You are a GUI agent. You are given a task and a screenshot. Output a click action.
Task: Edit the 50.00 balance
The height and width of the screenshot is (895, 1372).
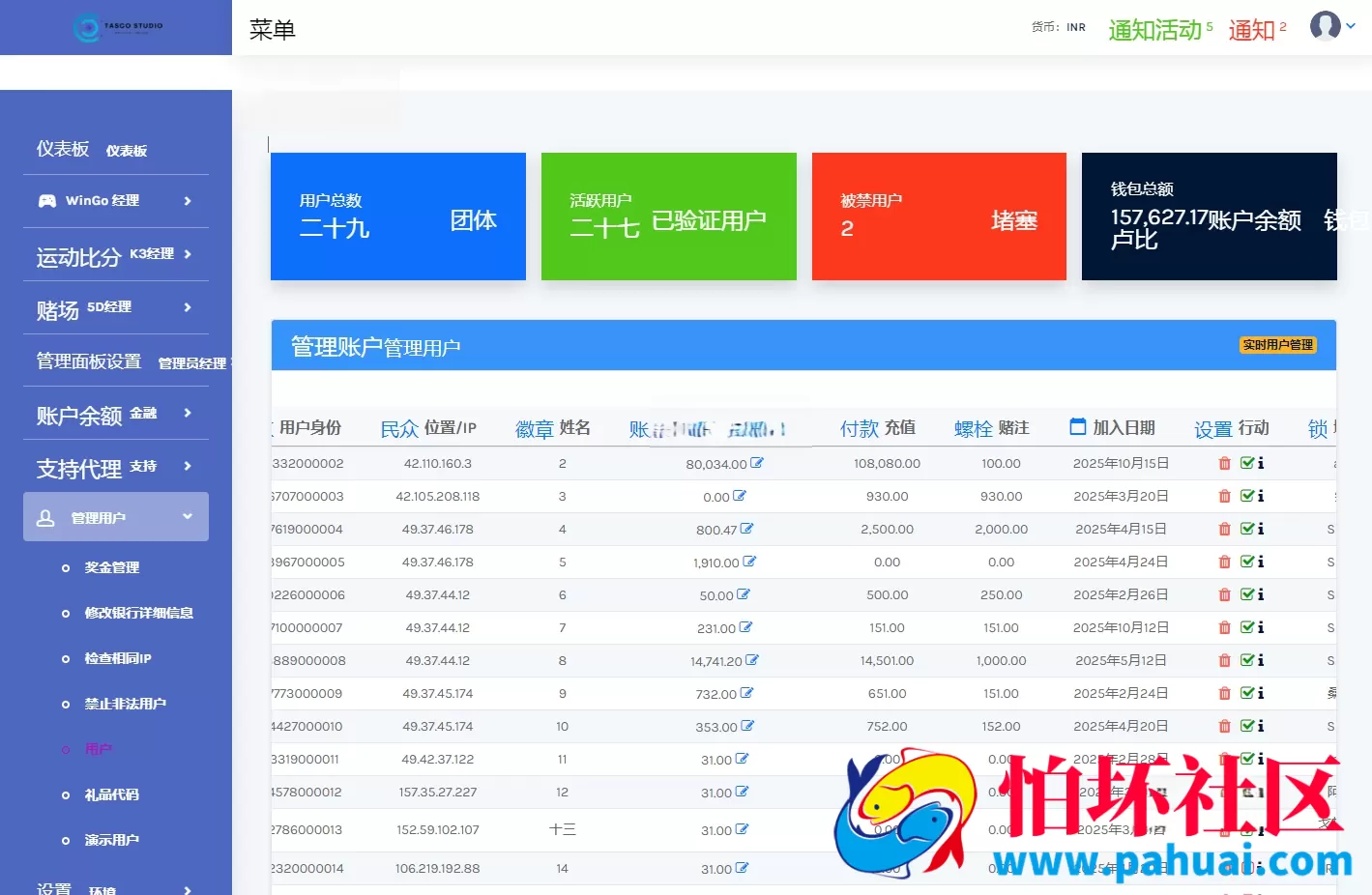[744, 594]
